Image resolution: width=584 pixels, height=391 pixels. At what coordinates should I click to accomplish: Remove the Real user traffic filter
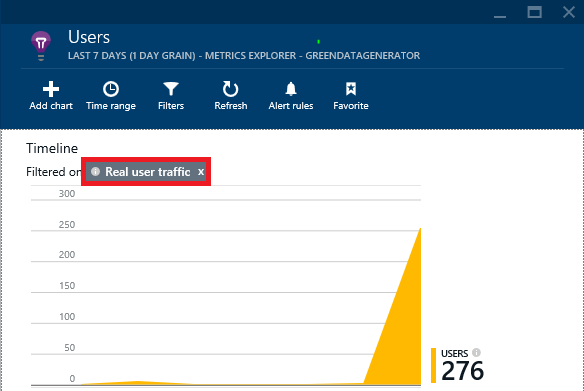(201, 172)
